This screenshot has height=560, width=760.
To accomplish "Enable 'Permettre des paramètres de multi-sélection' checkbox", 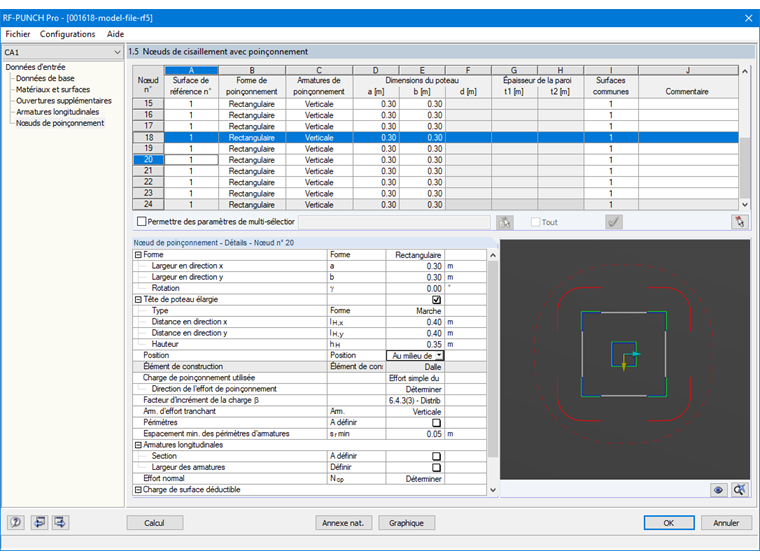I will coord(142,222).
